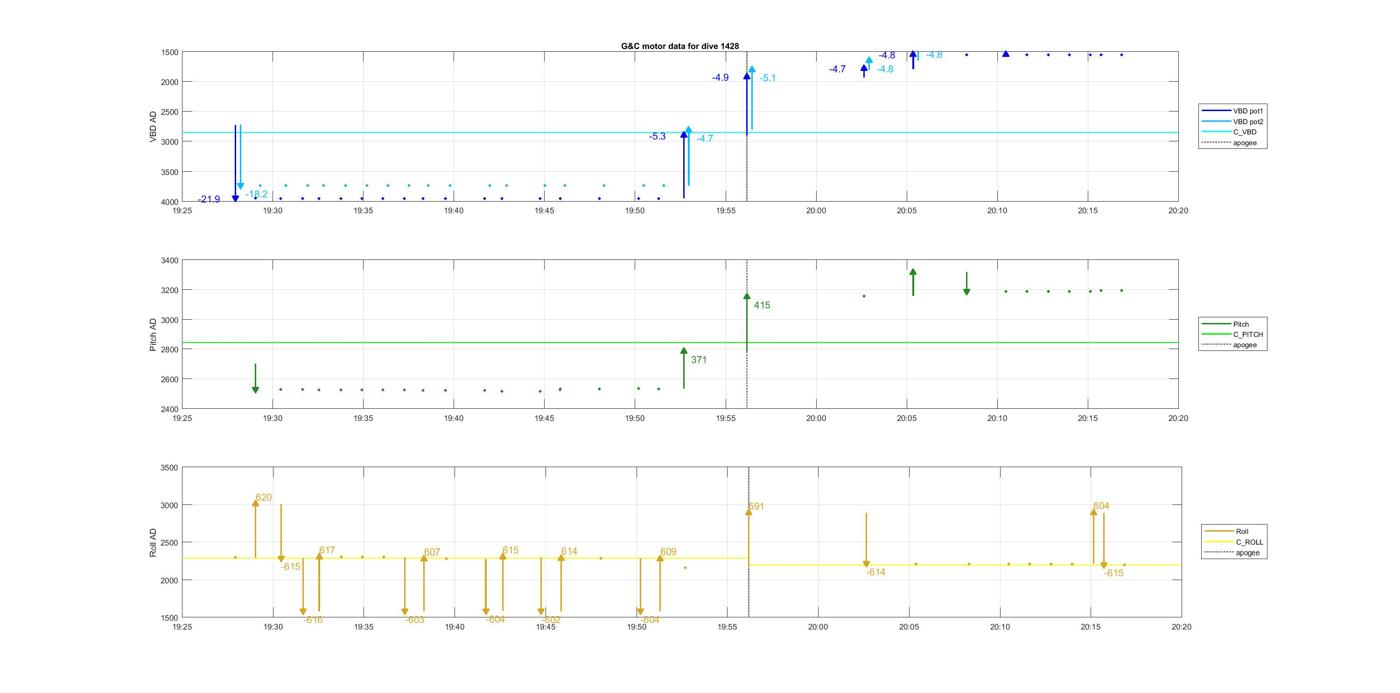Click the "607" roll data label

(x=432, y=552)
